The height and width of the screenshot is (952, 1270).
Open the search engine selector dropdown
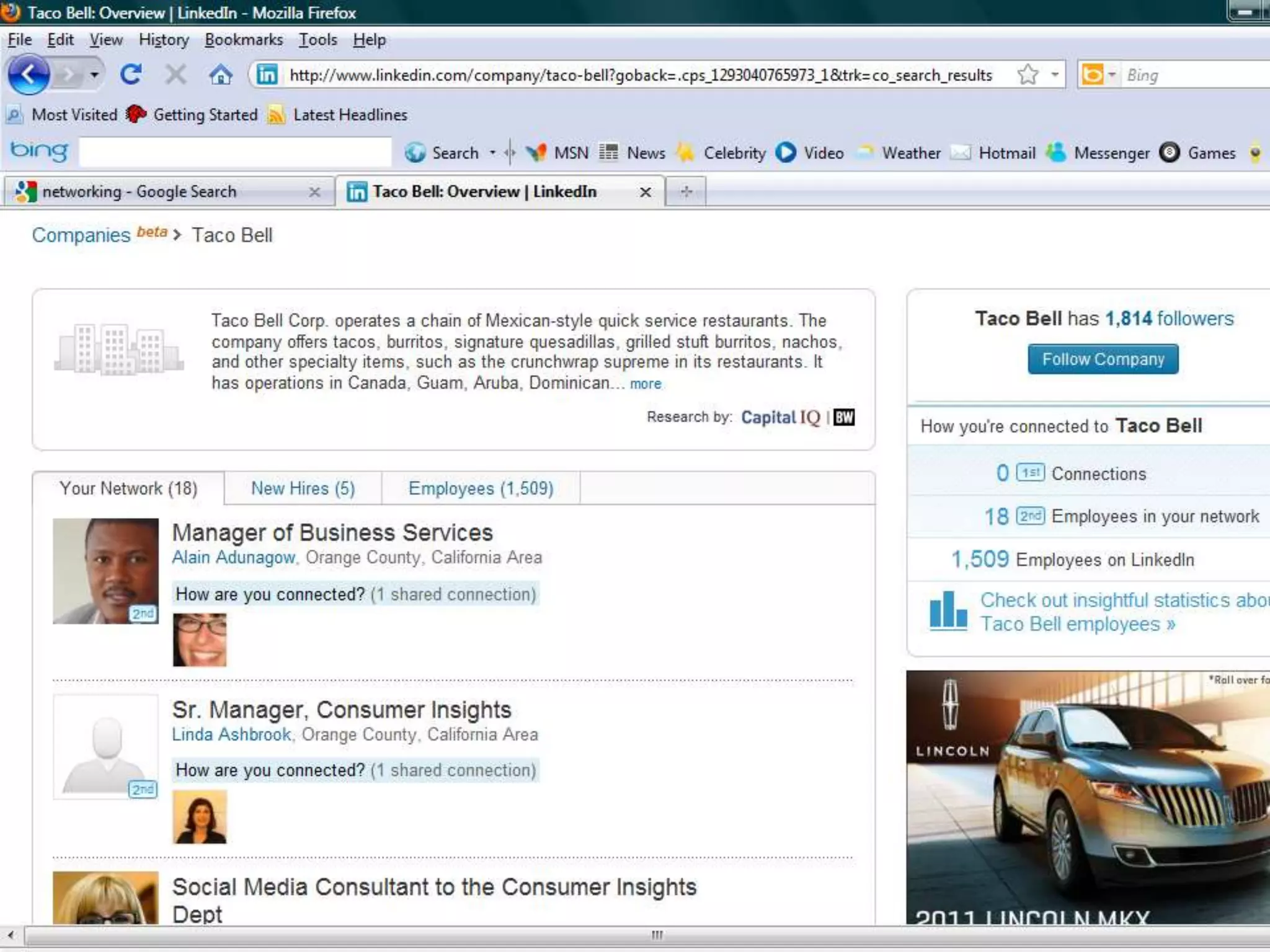(1112, 75)
